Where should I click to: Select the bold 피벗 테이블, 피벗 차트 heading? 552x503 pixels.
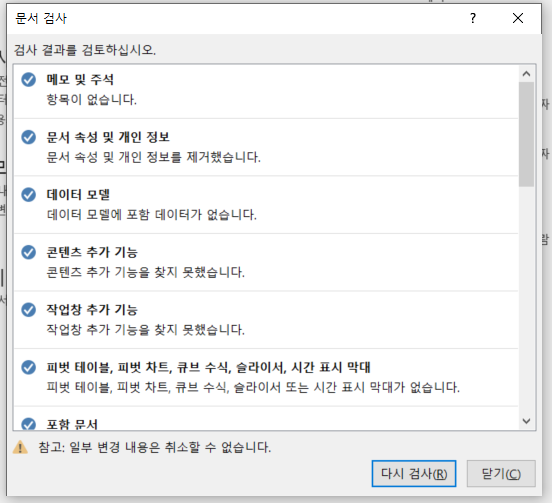point(208,367)
